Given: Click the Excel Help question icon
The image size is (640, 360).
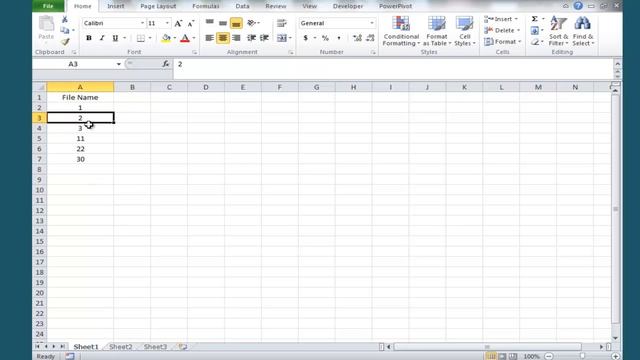Looking at the screenshot, I should click(578, 6).
